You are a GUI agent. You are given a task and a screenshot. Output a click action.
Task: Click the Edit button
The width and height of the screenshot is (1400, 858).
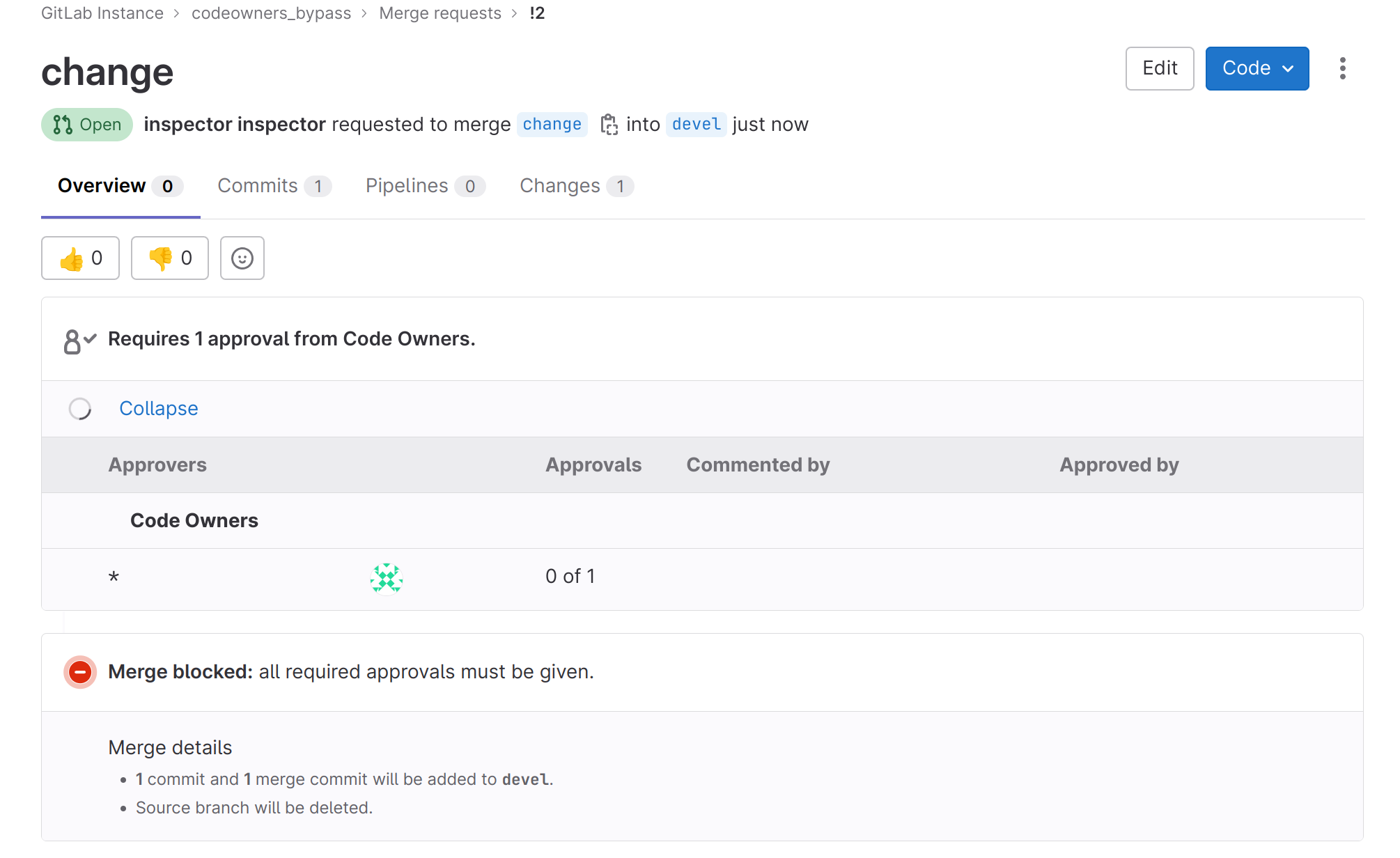1159,68
